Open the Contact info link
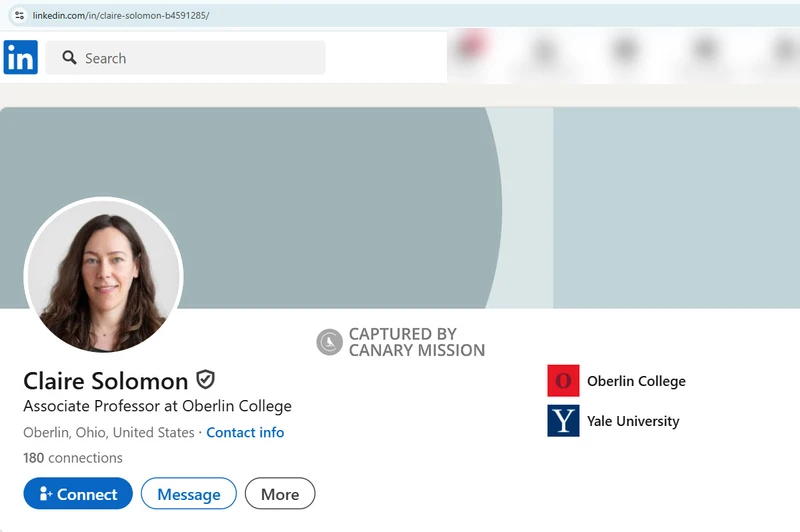The width and height of the screenshot is (800, 532). [245, 433]
